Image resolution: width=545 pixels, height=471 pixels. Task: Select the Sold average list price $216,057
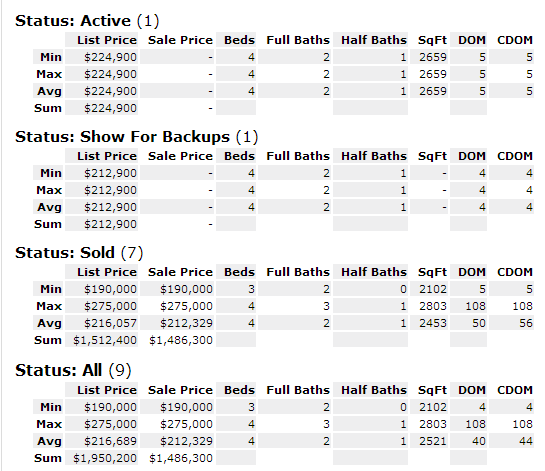click(110, 323)
